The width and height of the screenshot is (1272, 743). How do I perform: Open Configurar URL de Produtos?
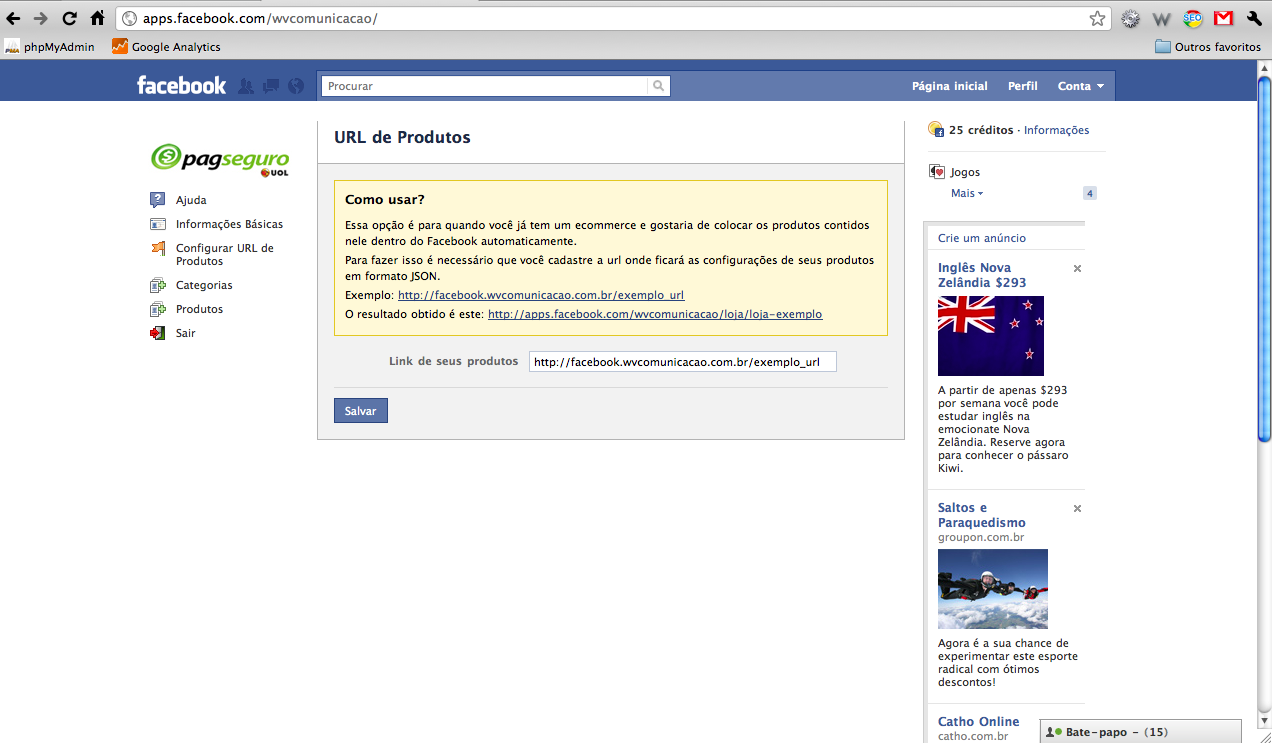(x=224, y=254)
